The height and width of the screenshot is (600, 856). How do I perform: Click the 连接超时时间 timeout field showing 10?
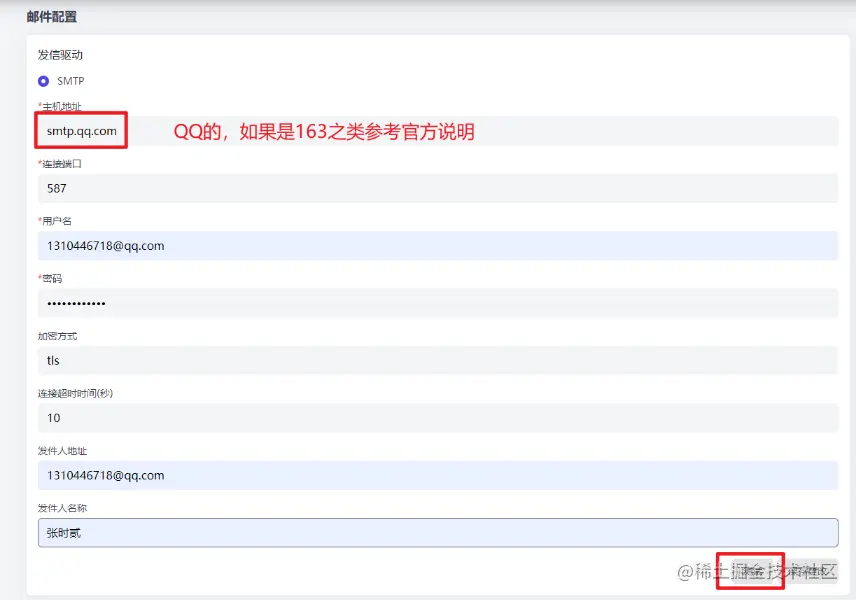[430, 418]
